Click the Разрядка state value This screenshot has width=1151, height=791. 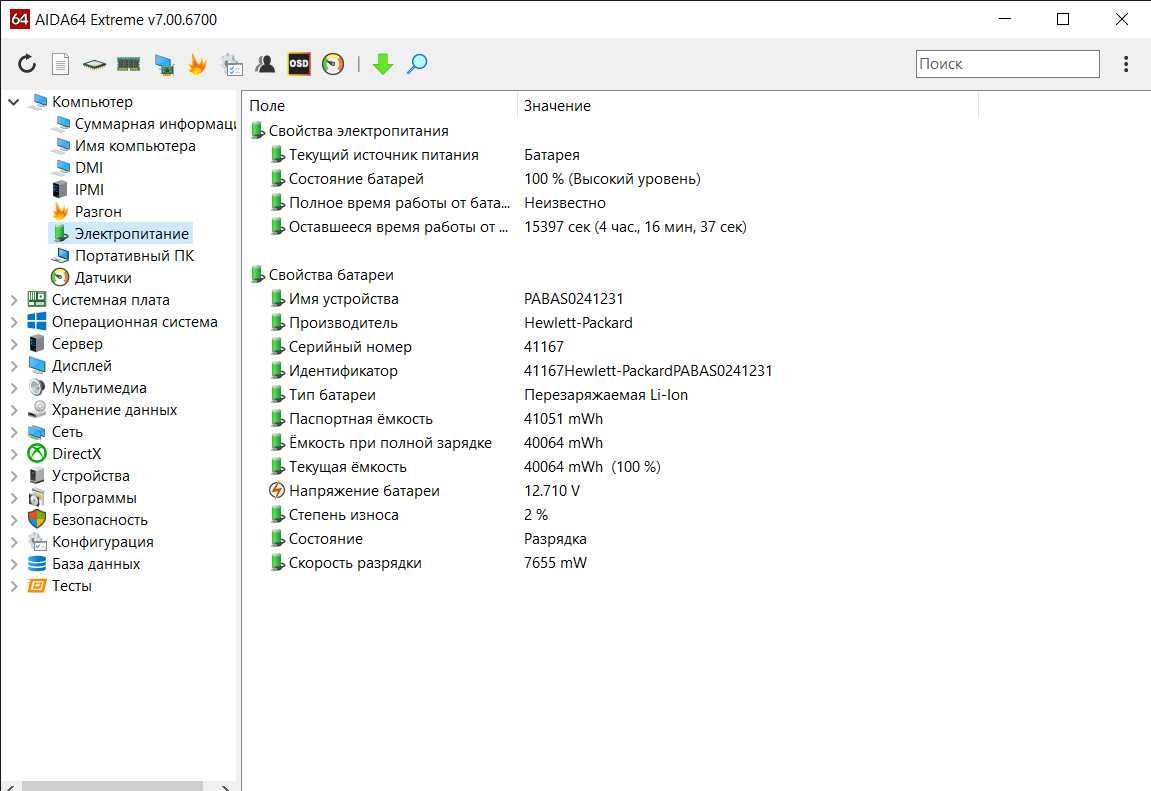[555, 539]
